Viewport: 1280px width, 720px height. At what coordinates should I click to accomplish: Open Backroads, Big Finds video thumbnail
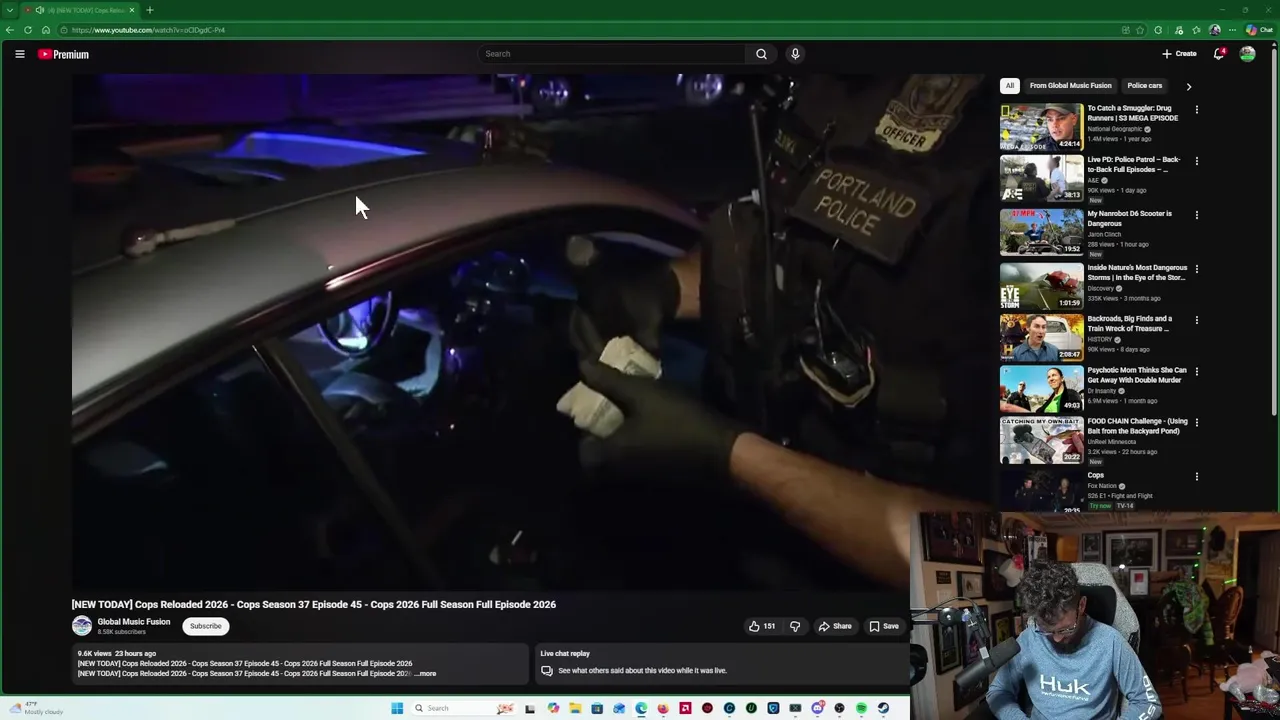(1041, 338)
